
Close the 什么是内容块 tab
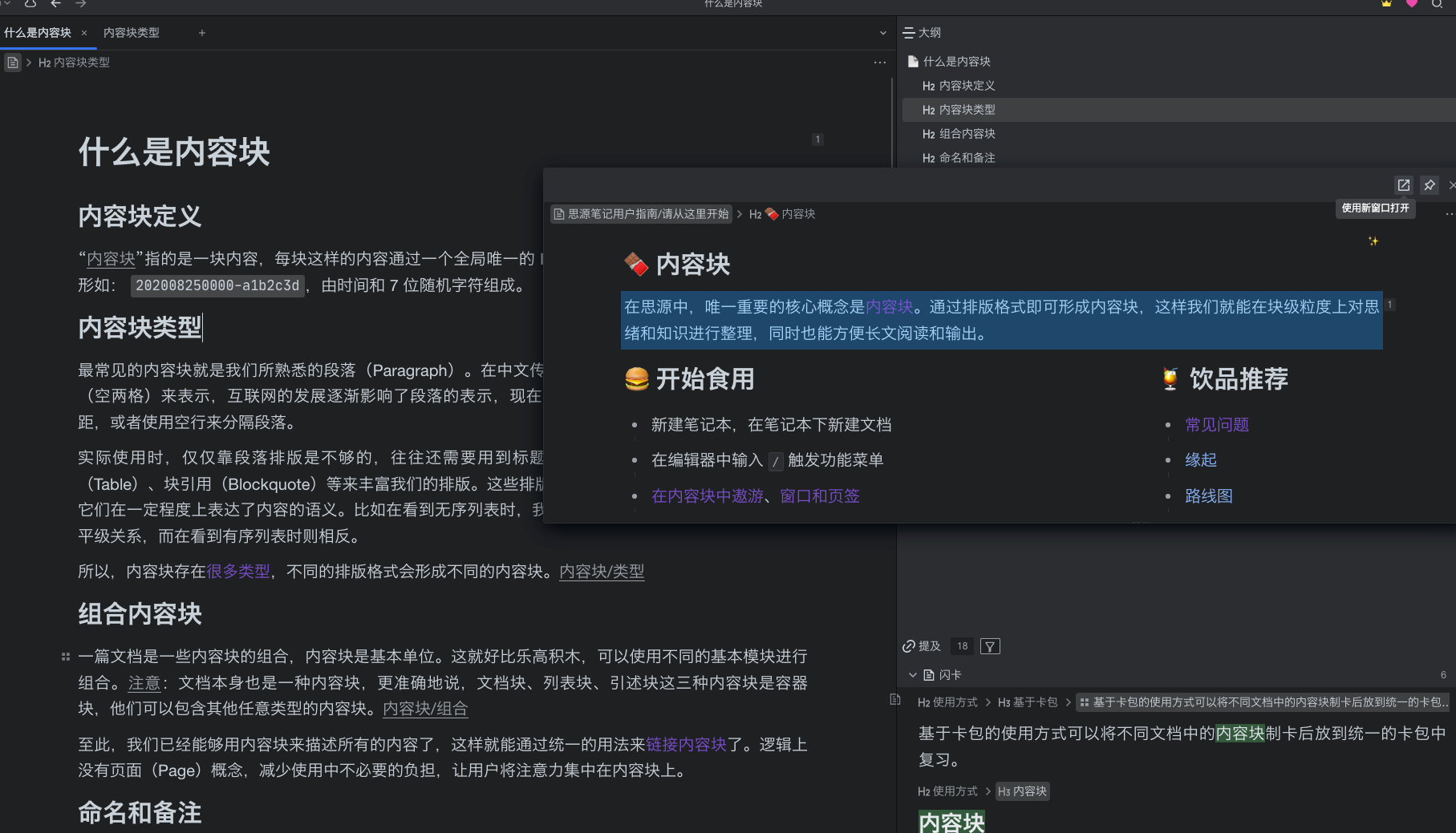point(84,33)
